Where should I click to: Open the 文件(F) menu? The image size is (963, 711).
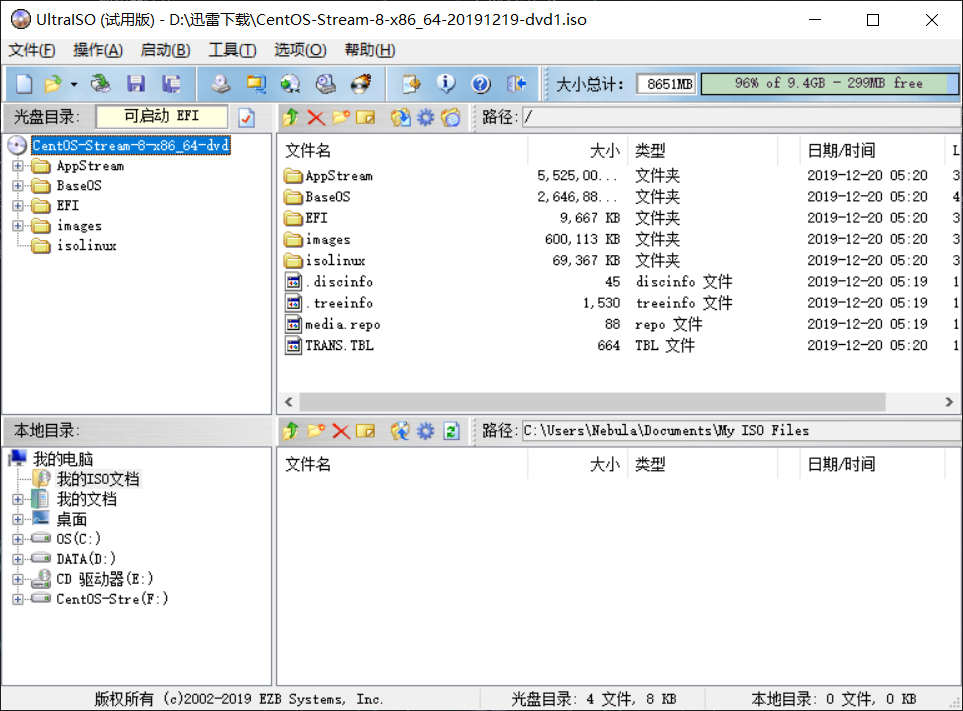[x=31, y=50]
